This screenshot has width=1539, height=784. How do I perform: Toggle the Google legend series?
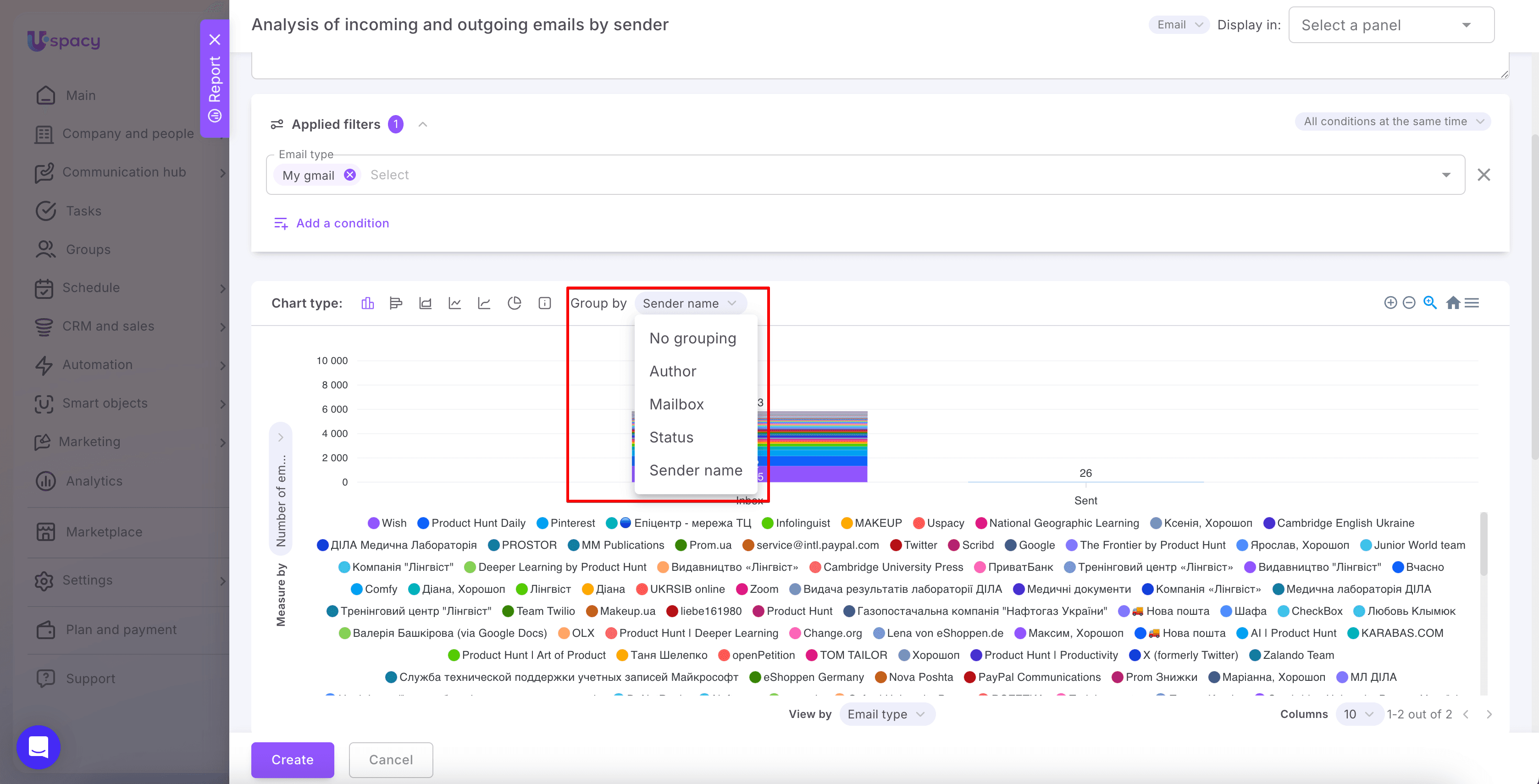(1030, 545)
